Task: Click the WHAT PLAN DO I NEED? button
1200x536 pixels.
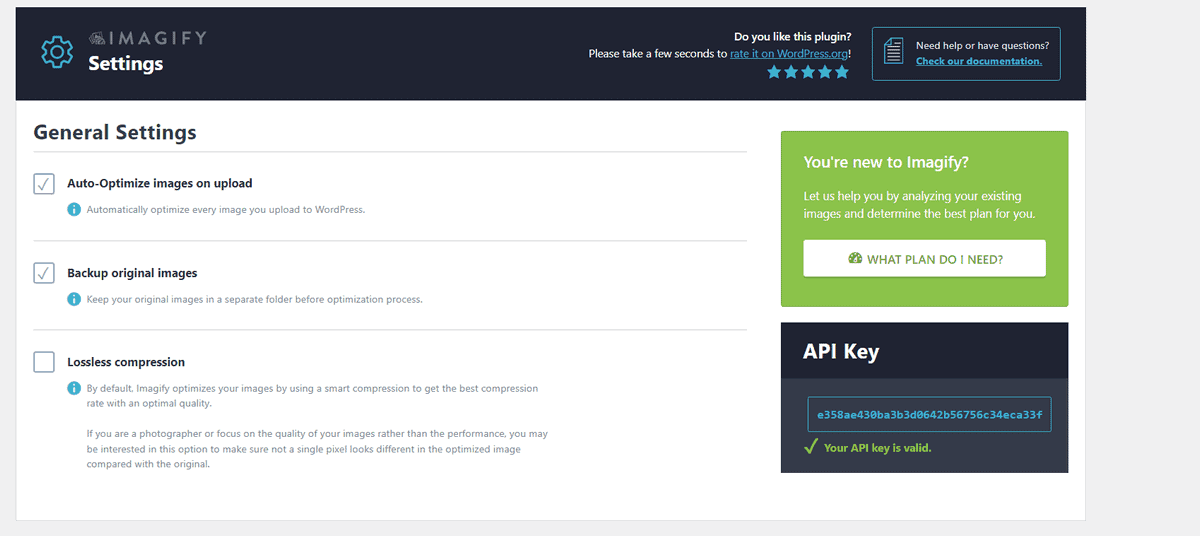Action: (x=925, y=258)
